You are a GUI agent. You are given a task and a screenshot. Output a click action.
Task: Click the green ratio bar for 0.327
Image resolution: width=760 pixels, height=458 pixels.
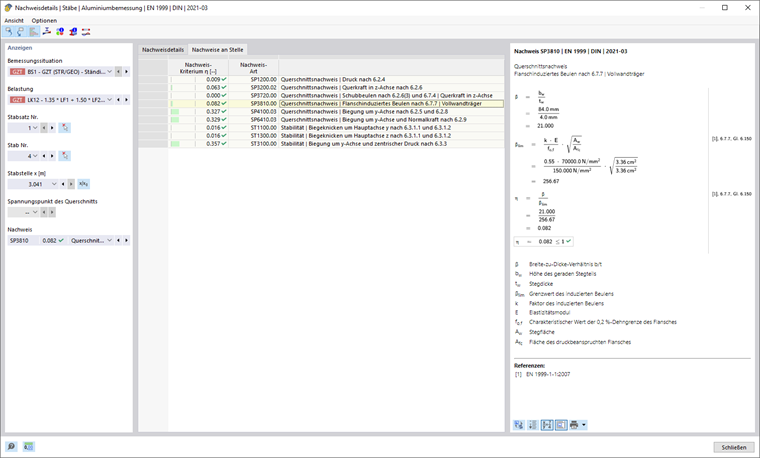click(x=175, y=111)
